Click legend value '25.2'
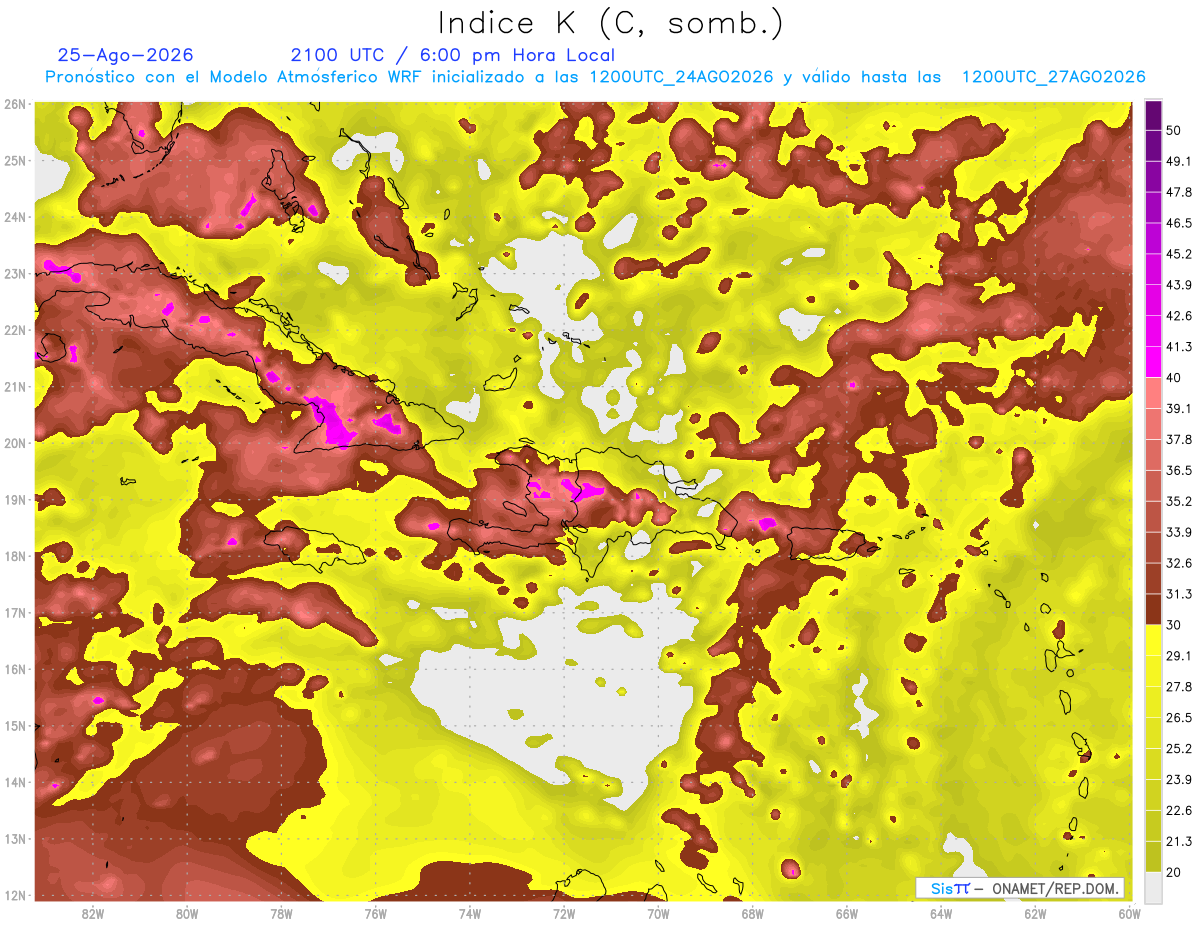The image size is (1200, 927). [x=1178, y=749]
